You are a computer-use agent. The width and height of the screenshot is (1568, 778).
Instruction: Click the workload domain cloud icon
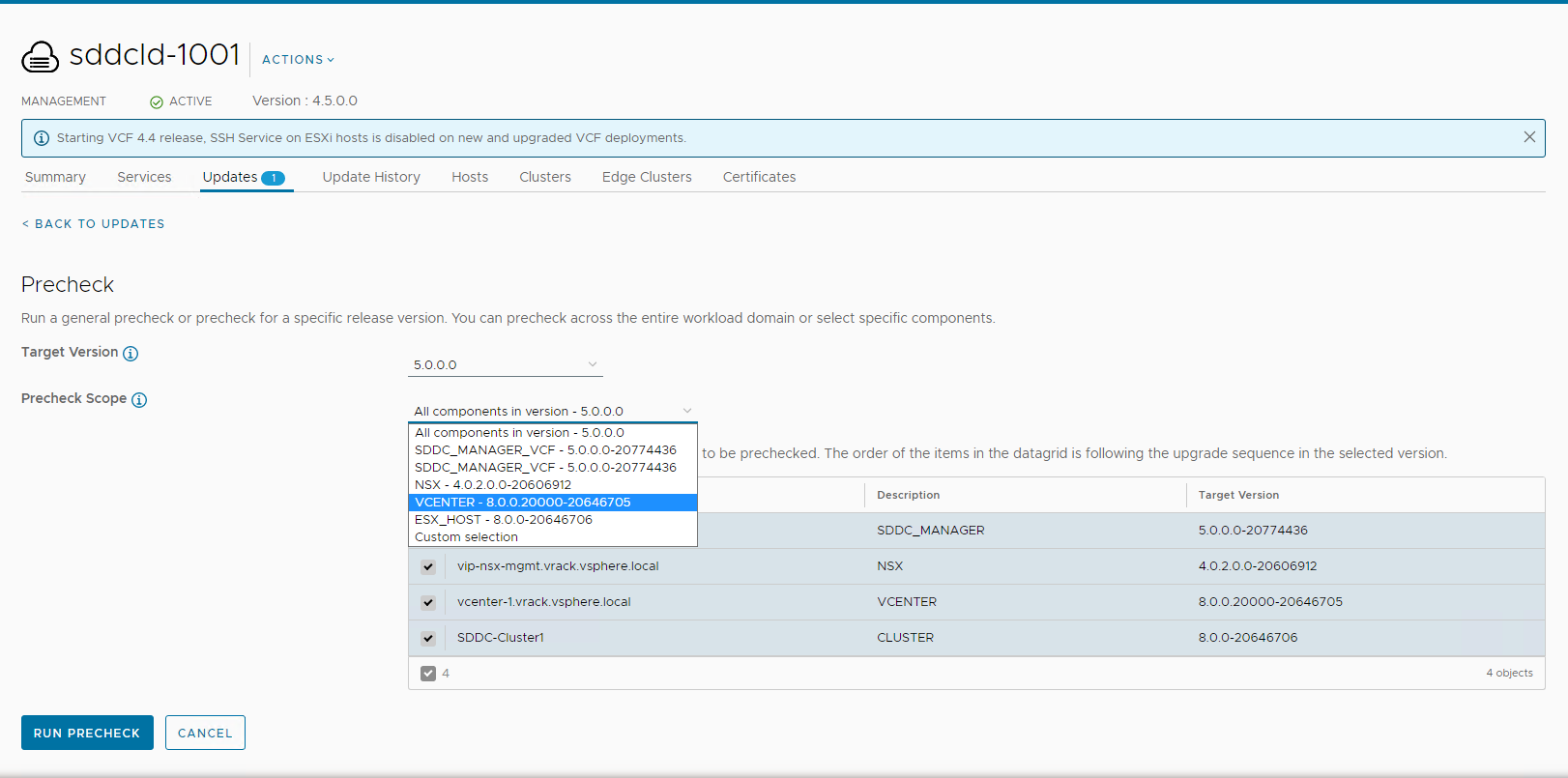[x=40, y=57]
